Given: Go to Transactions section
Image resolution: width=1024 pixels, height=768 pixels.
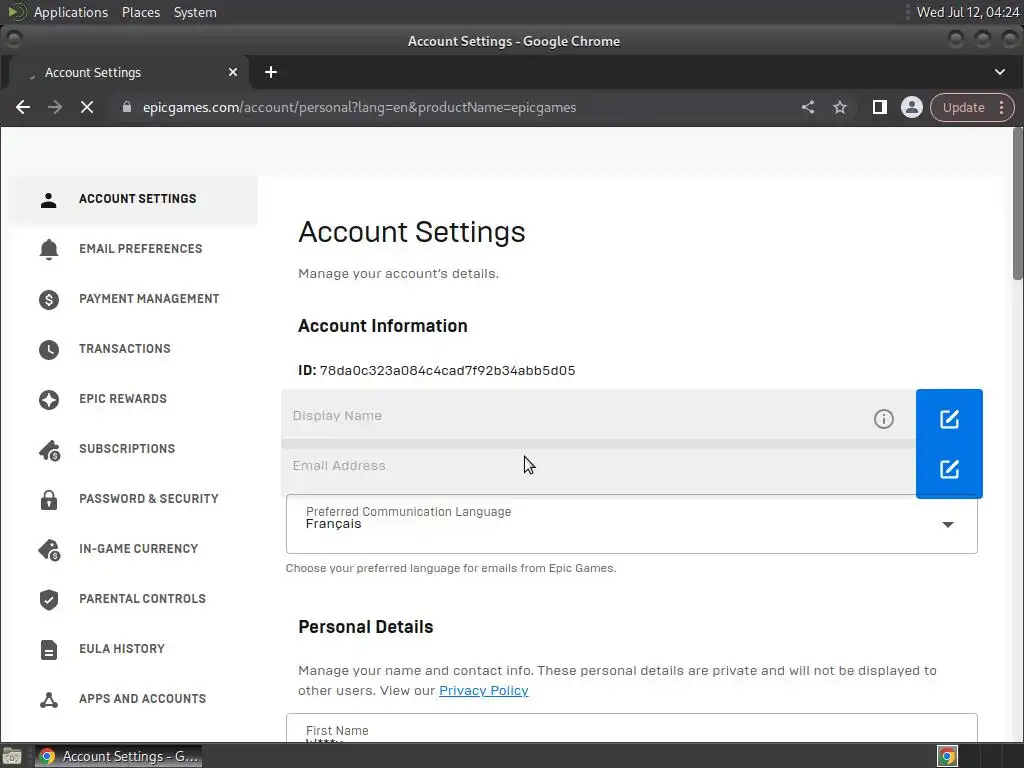Looking at the screenshot, I should coord(125,349).
